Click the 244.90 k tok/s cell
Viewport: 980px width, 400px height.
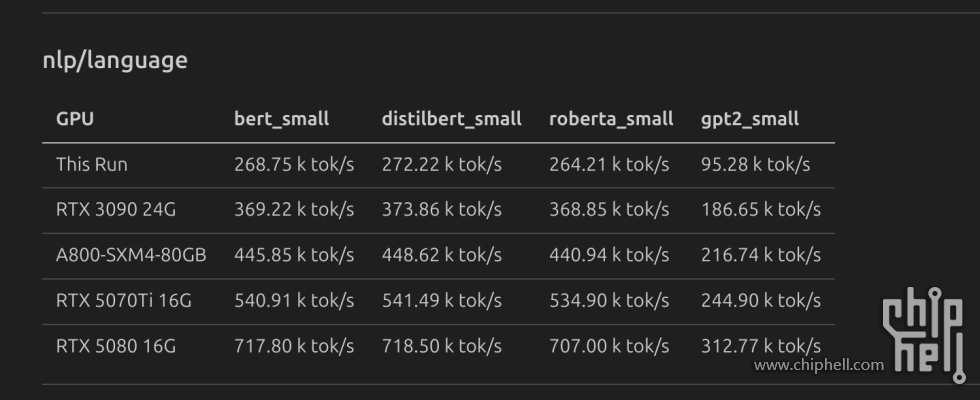coord(761,301)
